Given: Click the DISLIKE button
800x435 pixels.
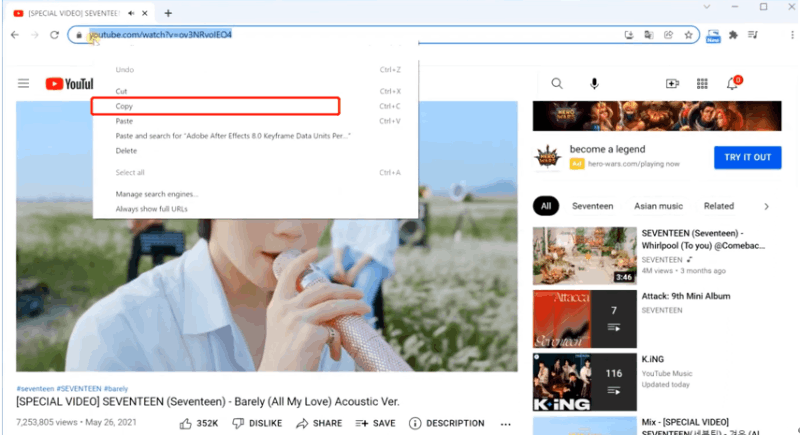Looking at the screenshot, I should 257,423.
